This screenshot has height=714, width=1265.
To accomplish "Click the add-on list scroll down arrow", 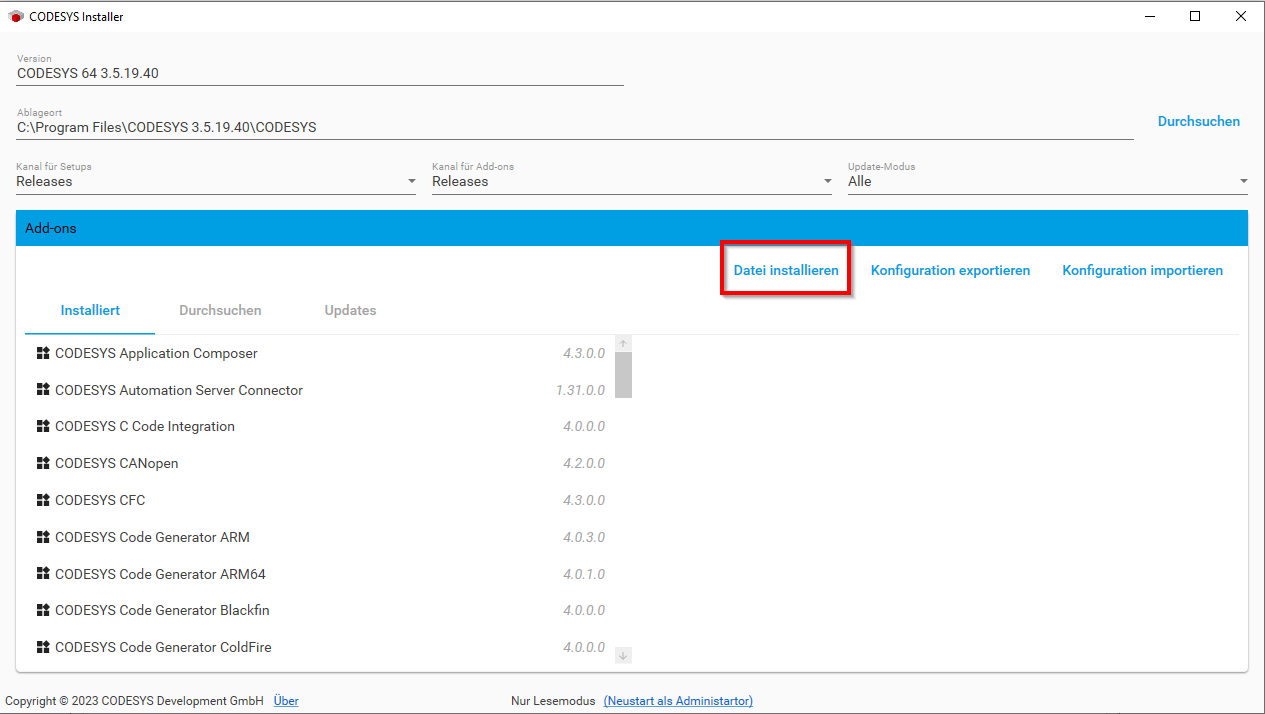I will click(623, 655).
